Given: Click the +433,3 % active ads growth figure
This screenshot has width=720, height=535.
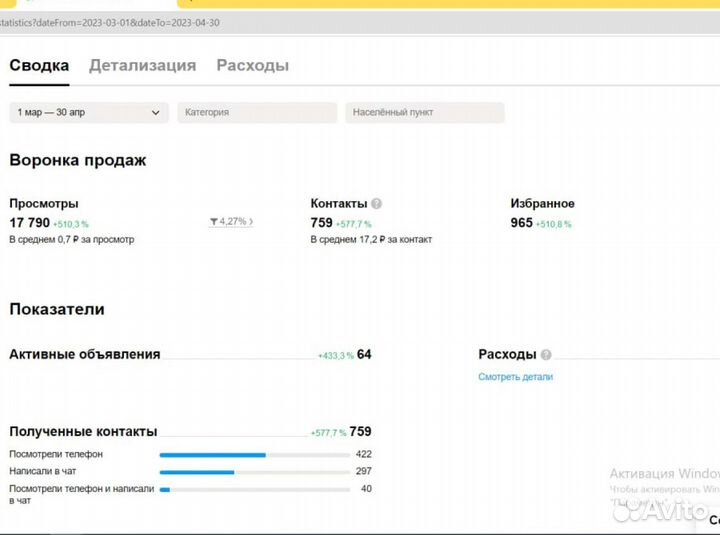Looking at the screenshot, I should point(336,356).
